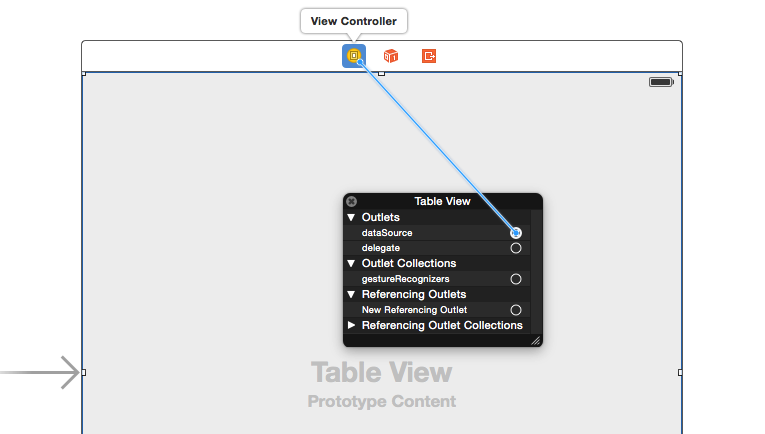
Task: Close the Table View connections popup
Action: point(351,201)
